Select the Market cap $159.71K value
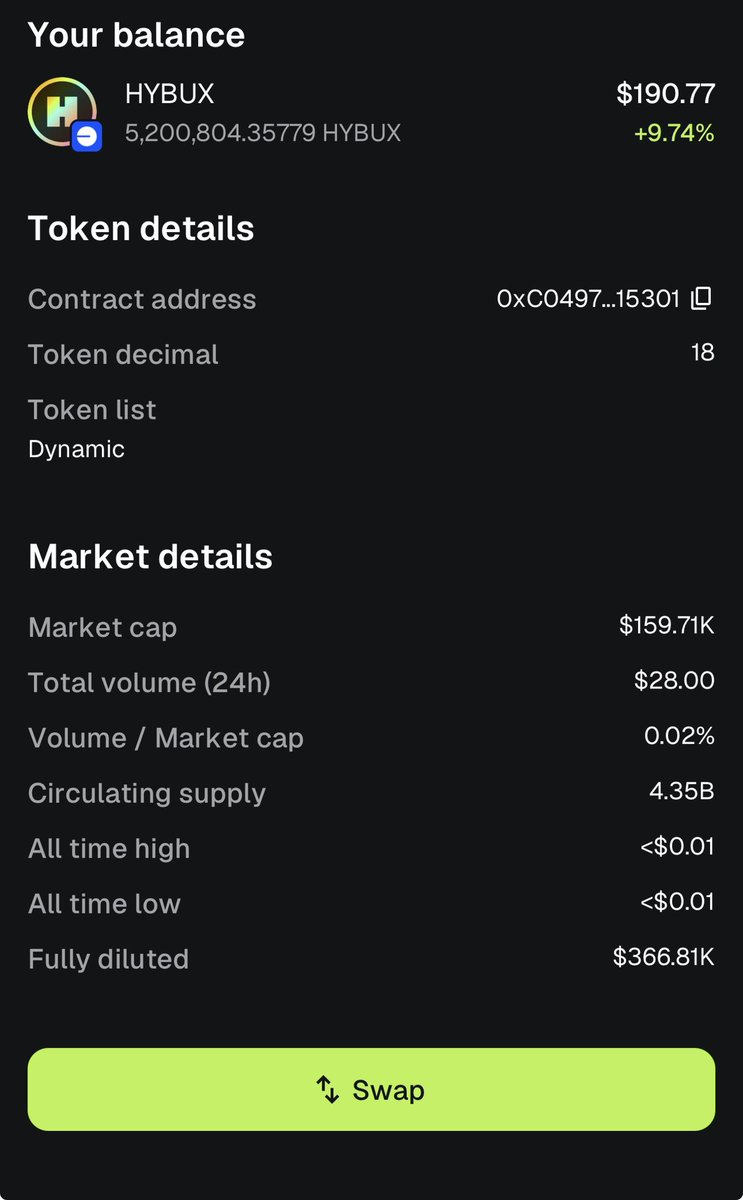The height and width of the screenshot is (1200, 743). 666,626
